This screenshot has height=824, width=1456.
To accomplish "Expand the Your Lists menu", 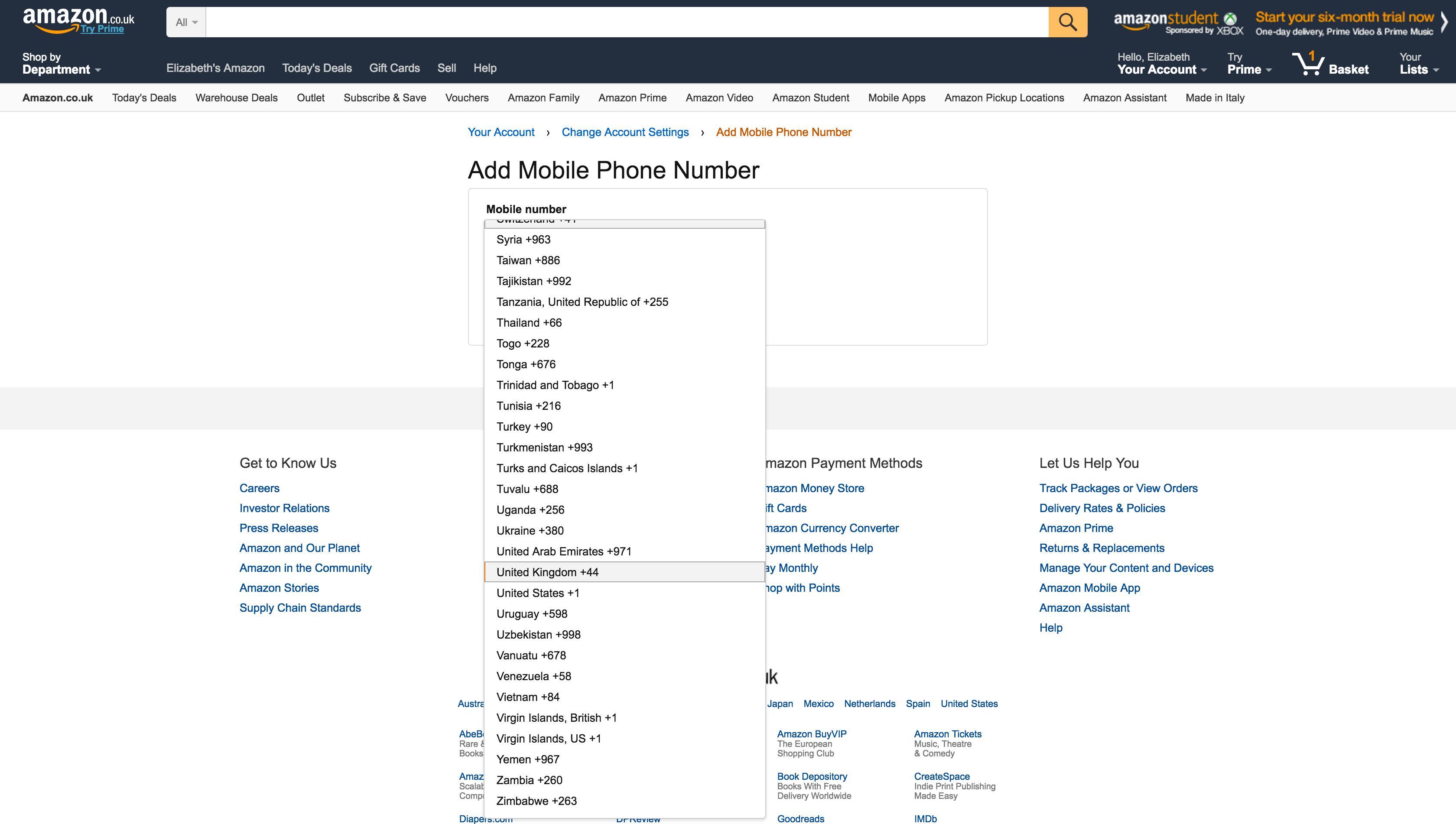I will pos(1419,63).
